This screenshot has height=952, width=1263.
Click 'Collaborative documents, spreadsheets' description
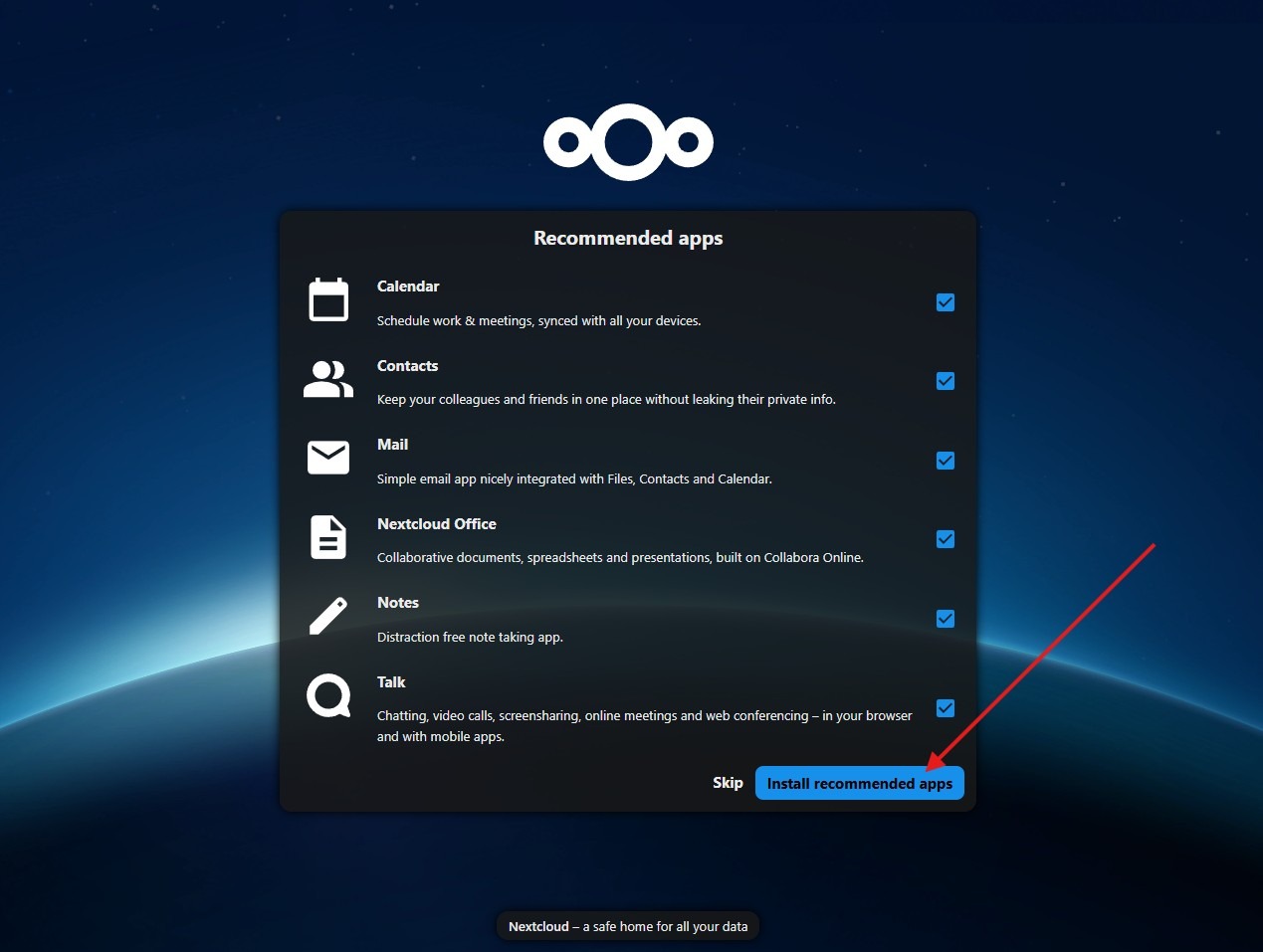[620, 558]
